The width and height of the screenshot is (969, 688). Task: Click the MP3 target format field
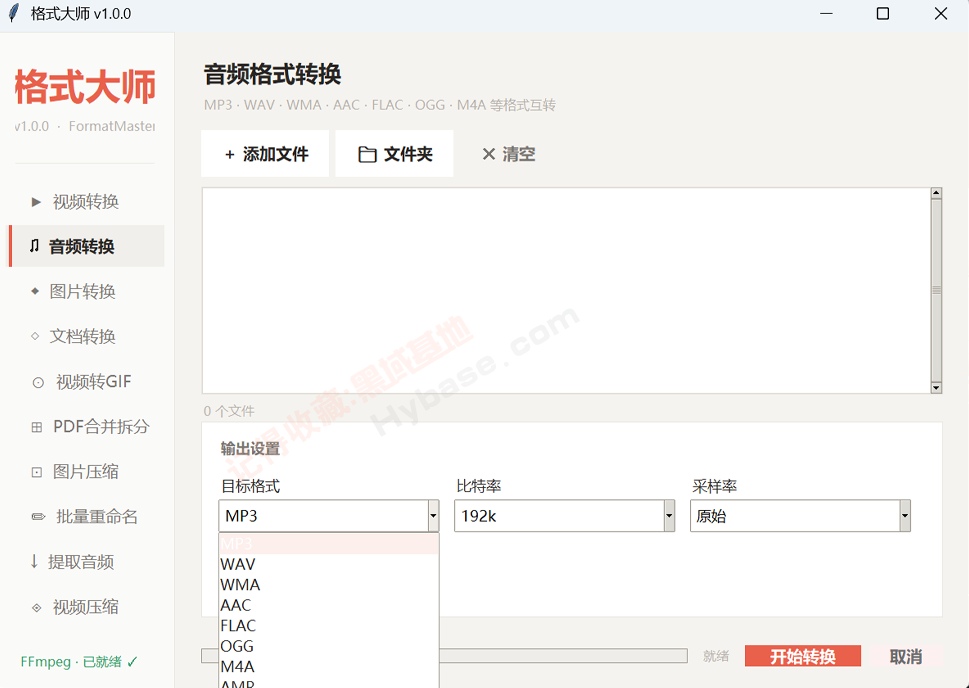click(x=329, y=516)
